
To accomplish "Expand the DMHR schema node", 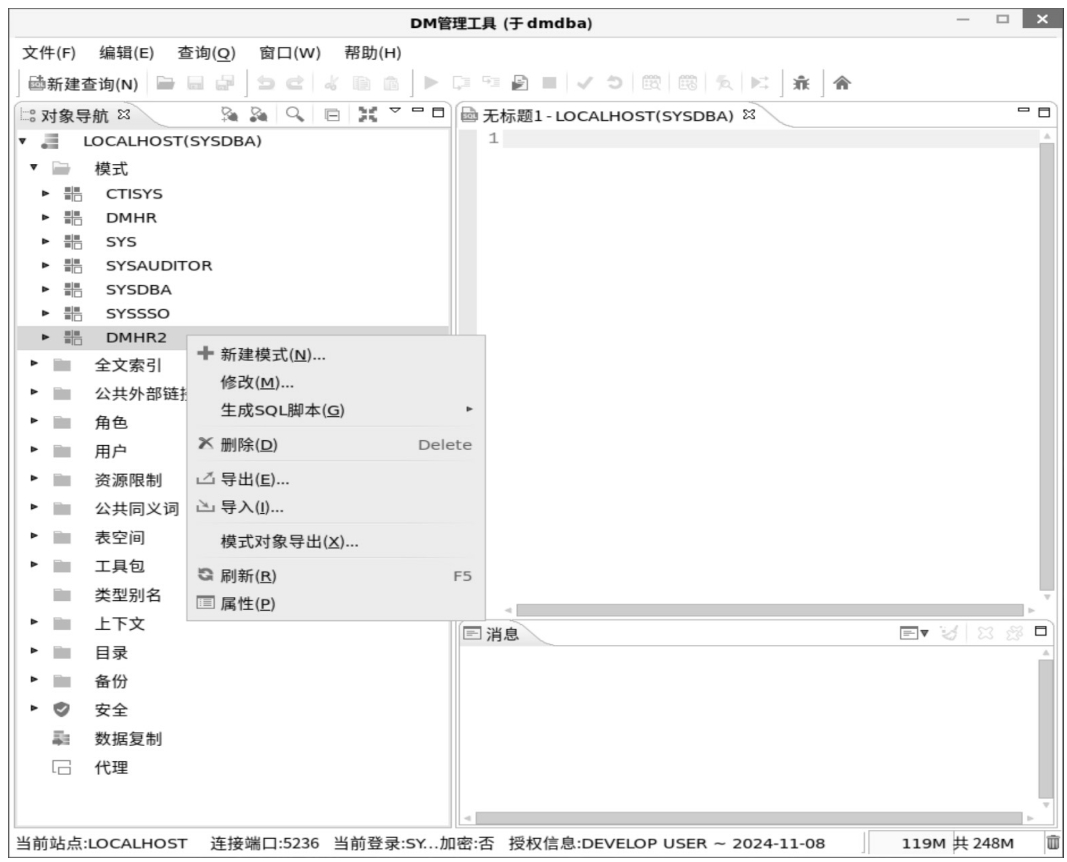I will 46,217.
